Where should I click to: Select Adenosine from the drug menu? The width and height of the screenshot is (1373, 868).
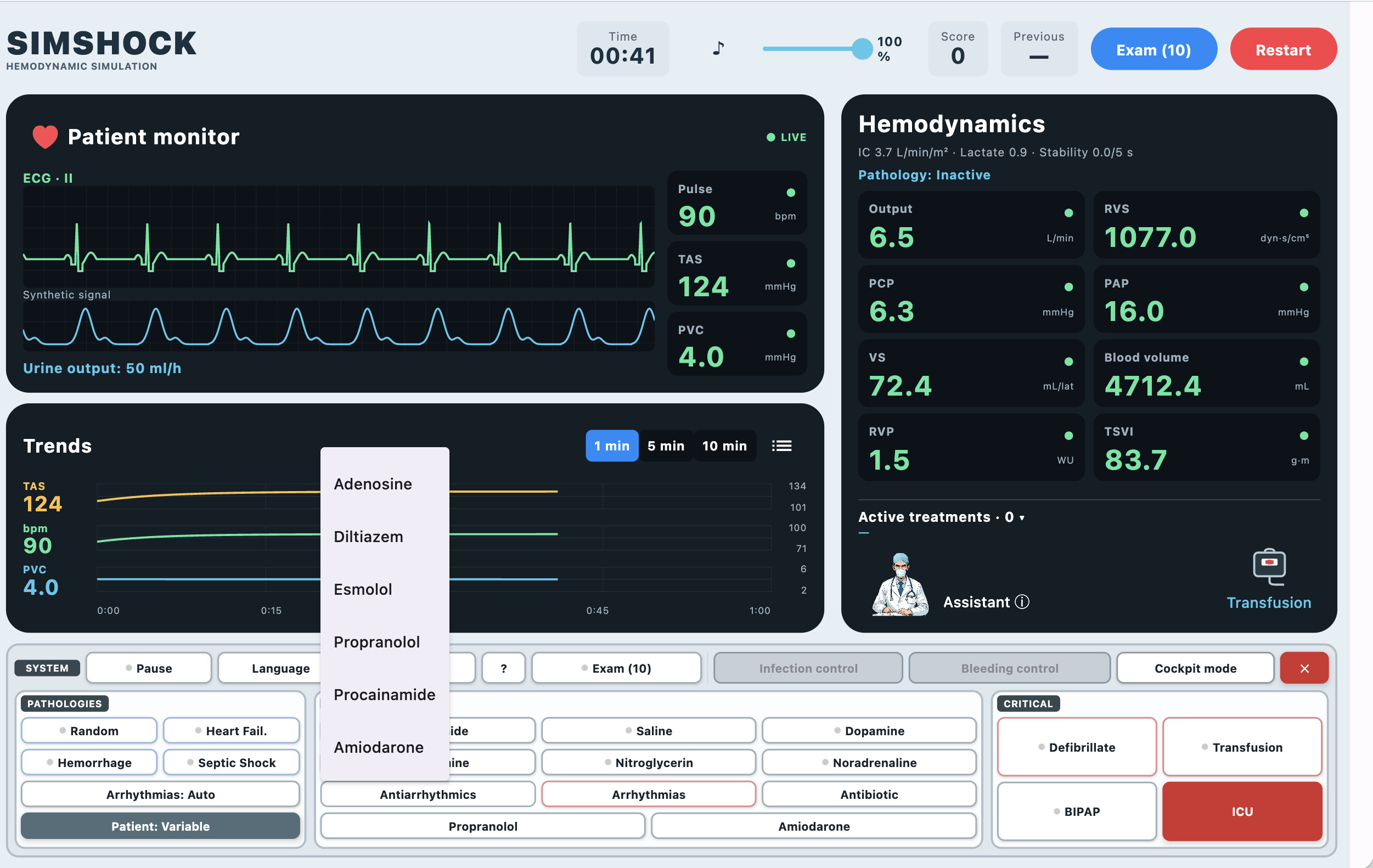385,484
